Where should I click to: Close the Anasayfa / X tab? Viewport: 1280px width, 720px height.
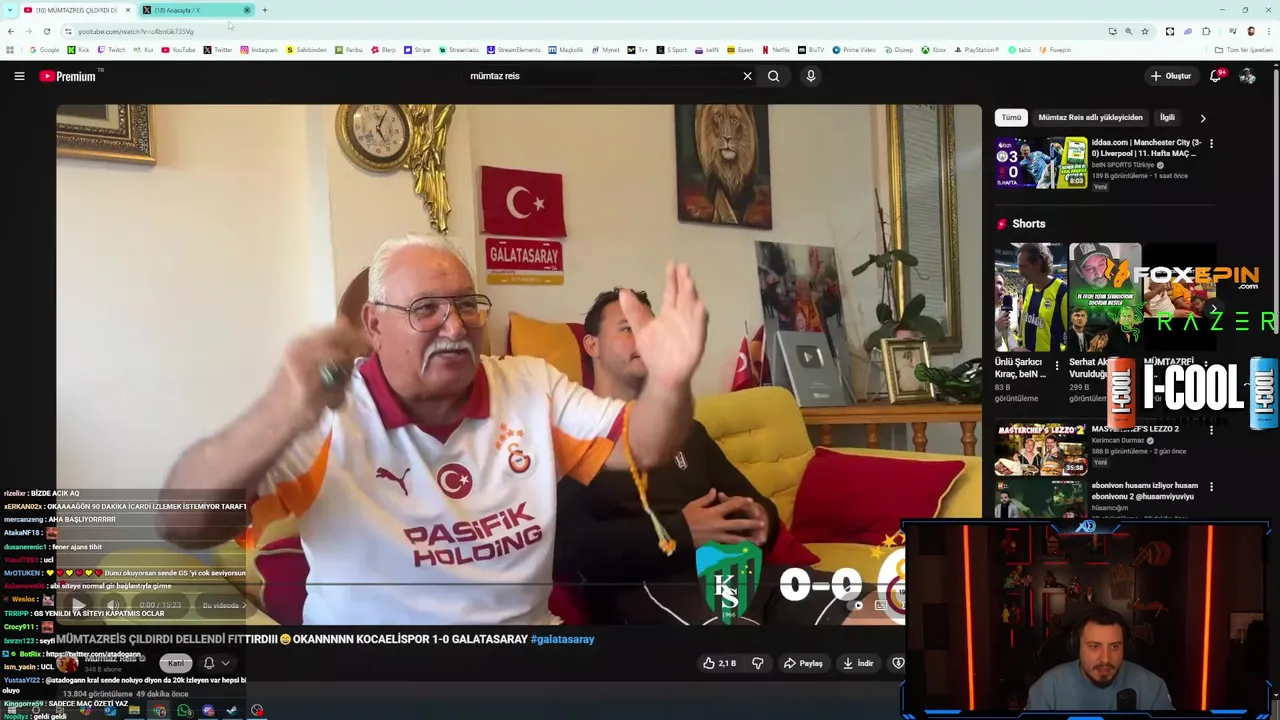point(247,10)
